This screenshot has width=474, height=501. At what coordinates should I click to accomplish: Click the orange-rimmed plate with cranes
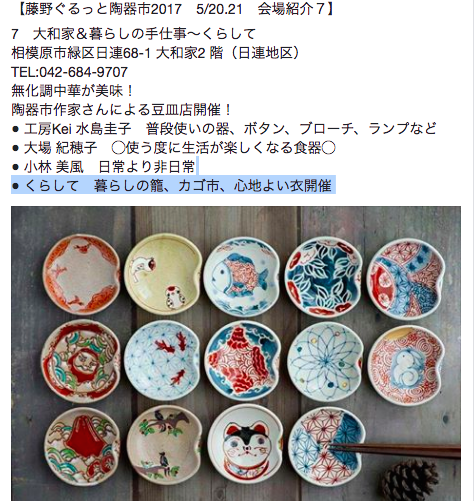(x=82, y=274)
